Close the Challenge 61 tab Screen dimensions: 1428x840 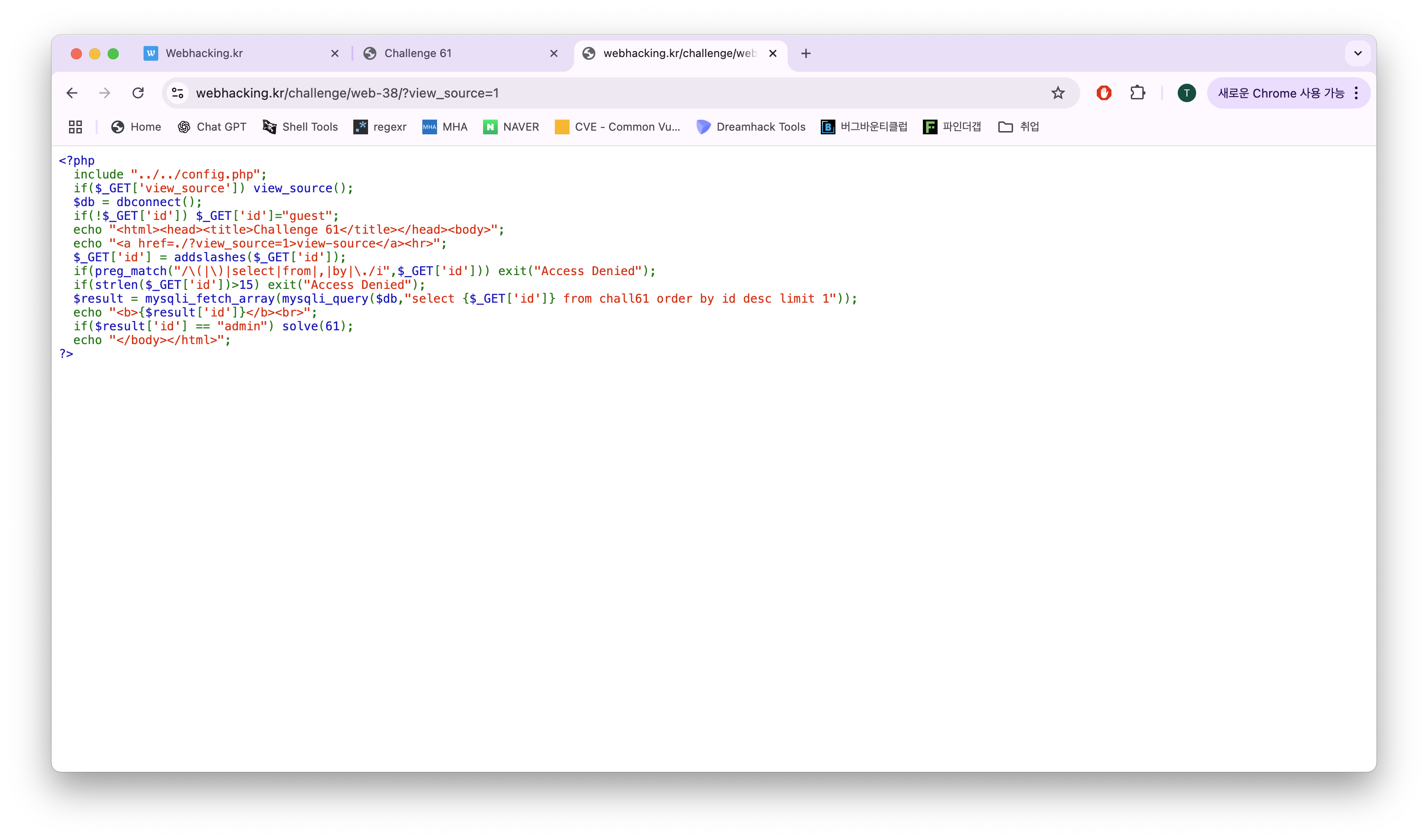[x=553, y=53]
